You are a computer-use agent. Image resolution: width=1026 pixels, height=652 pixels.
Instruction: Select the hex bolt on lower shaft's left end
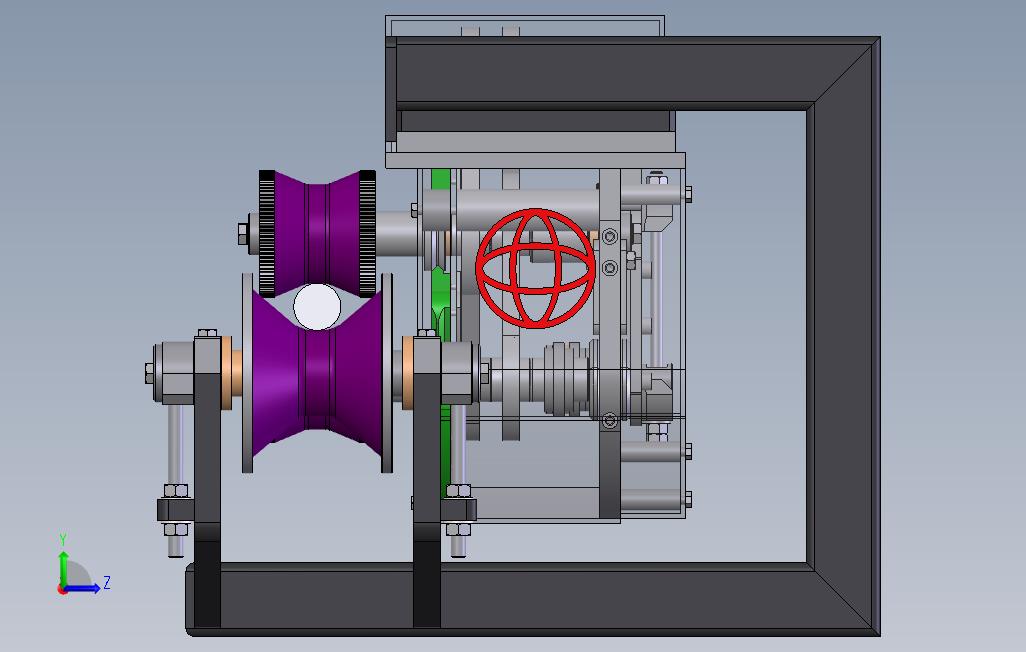pyautogui.click(x=150, y=373)
